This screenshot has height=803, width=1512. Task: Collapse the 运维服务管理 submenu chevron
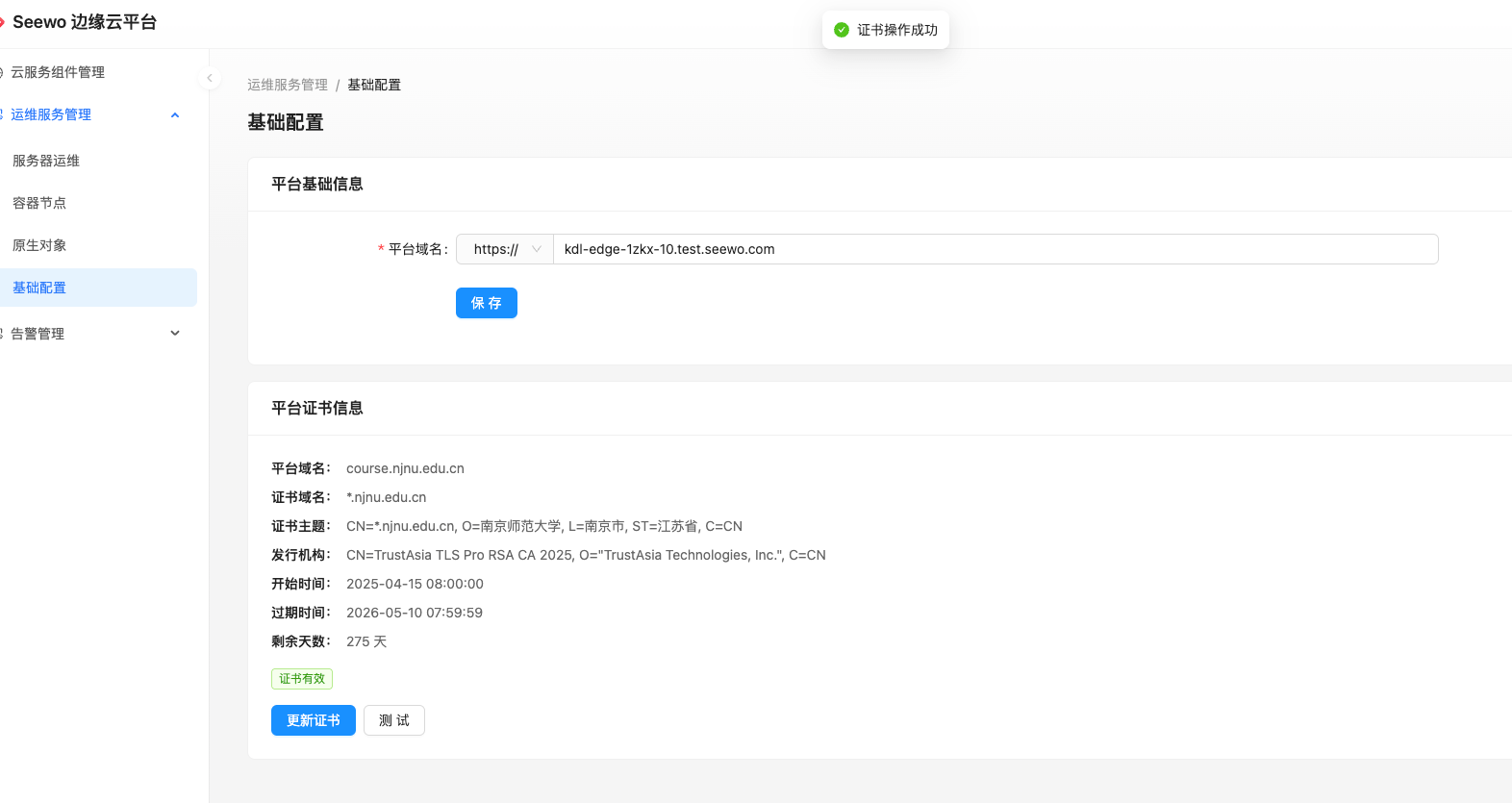(x=175, y=115)
